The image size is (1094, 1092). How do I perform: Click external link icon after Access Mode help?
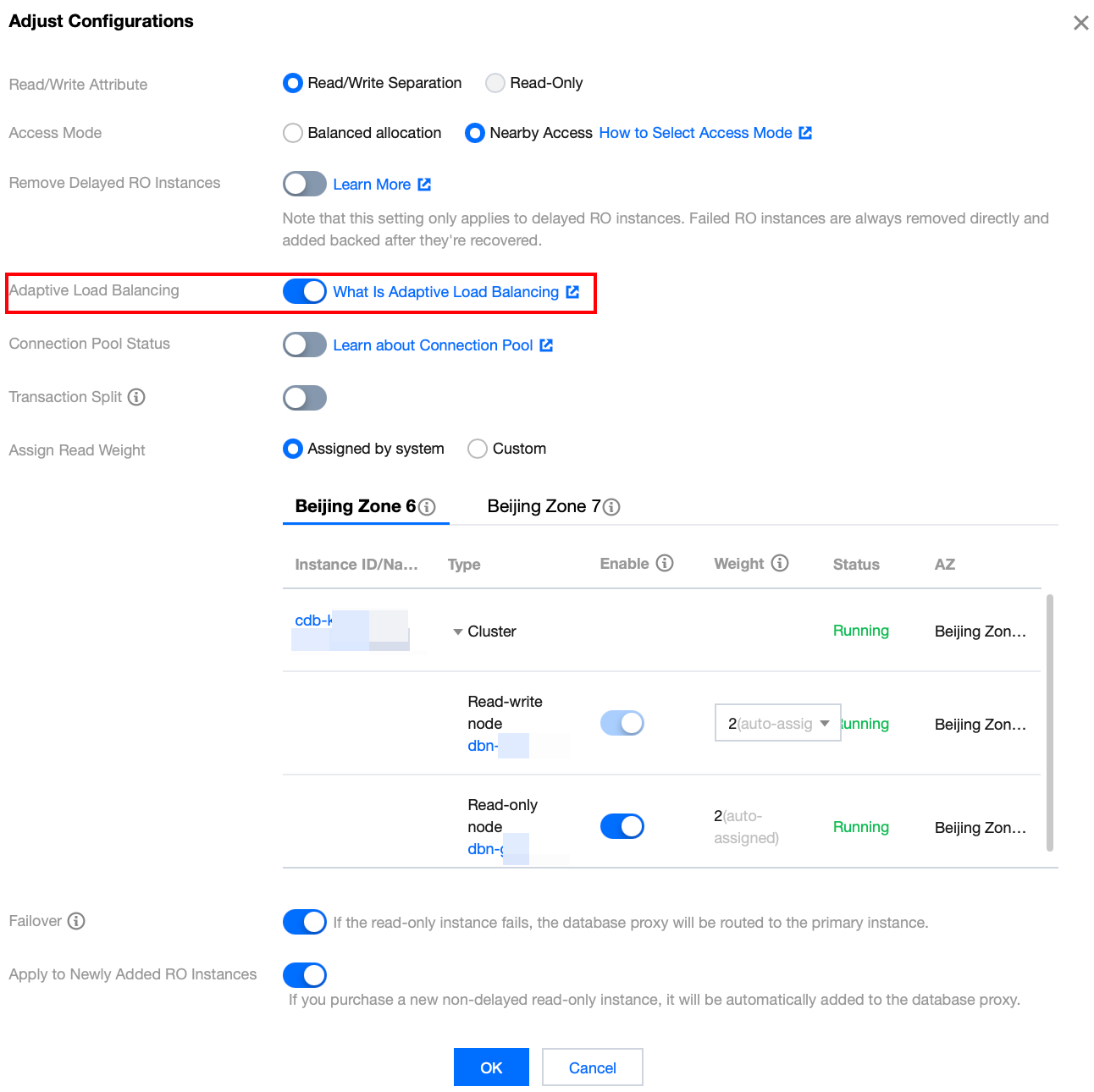pyautogui.click(x=805, y=133)
